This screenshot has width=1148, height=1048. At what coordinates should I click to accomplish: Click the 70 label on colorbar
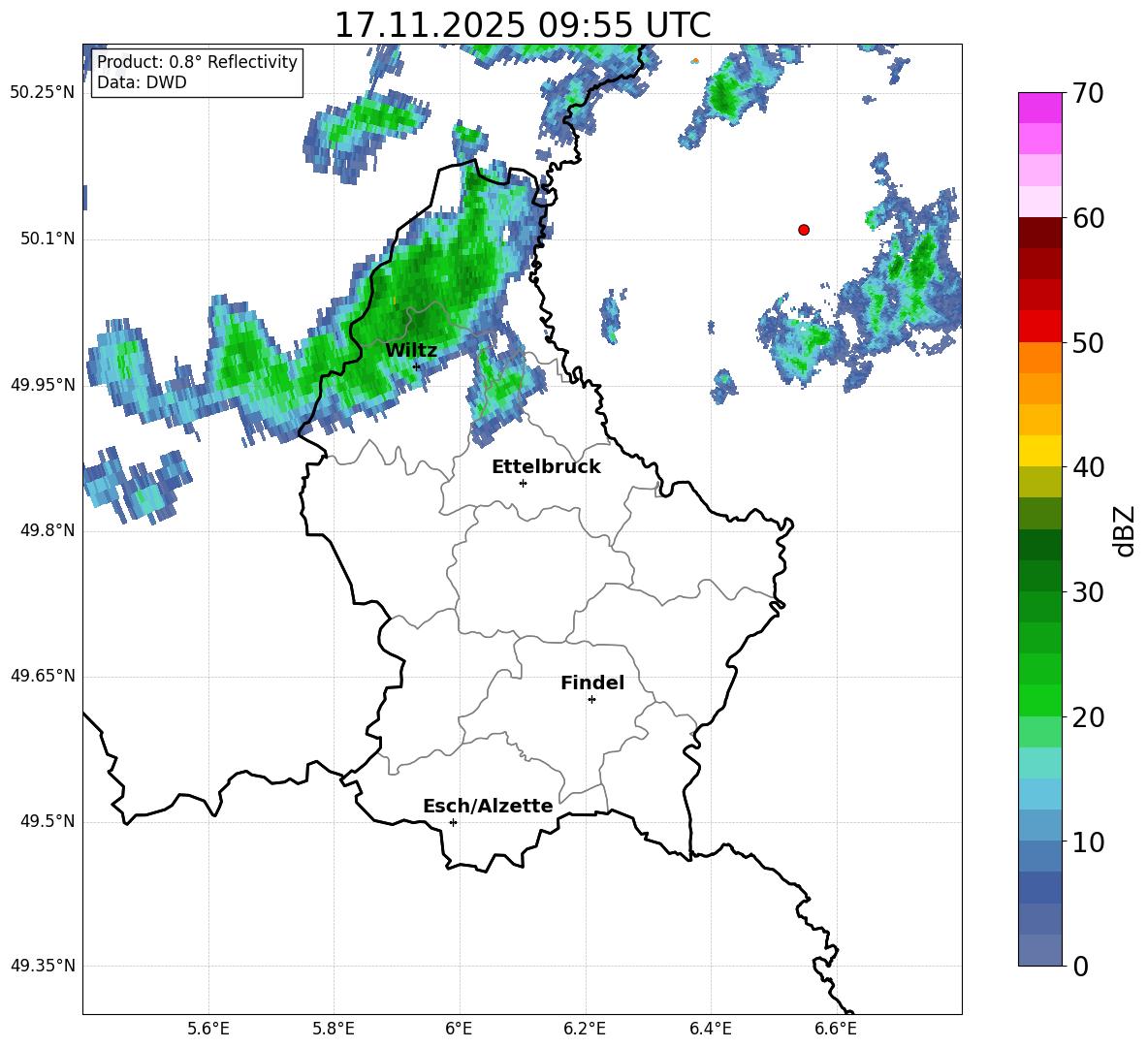click(1088, 94)
